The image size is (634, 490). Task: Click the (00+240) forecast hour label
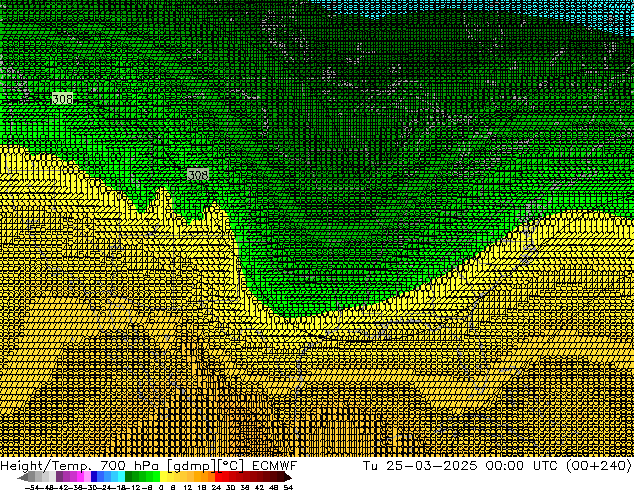(x=598, y=465)
